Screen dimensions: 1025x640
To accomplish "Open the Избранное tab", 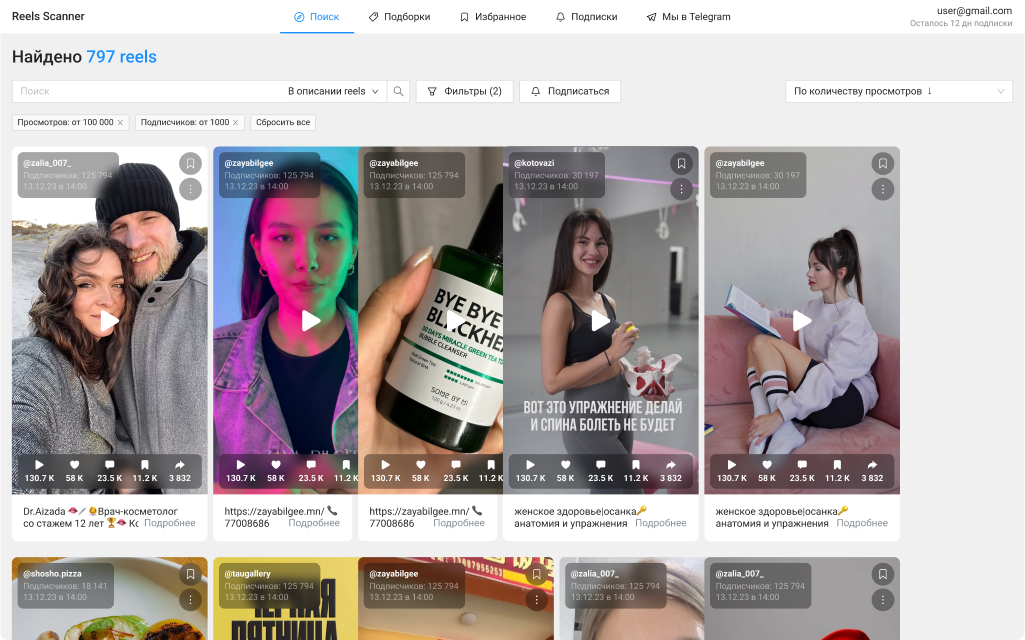I will coord(492,17).
